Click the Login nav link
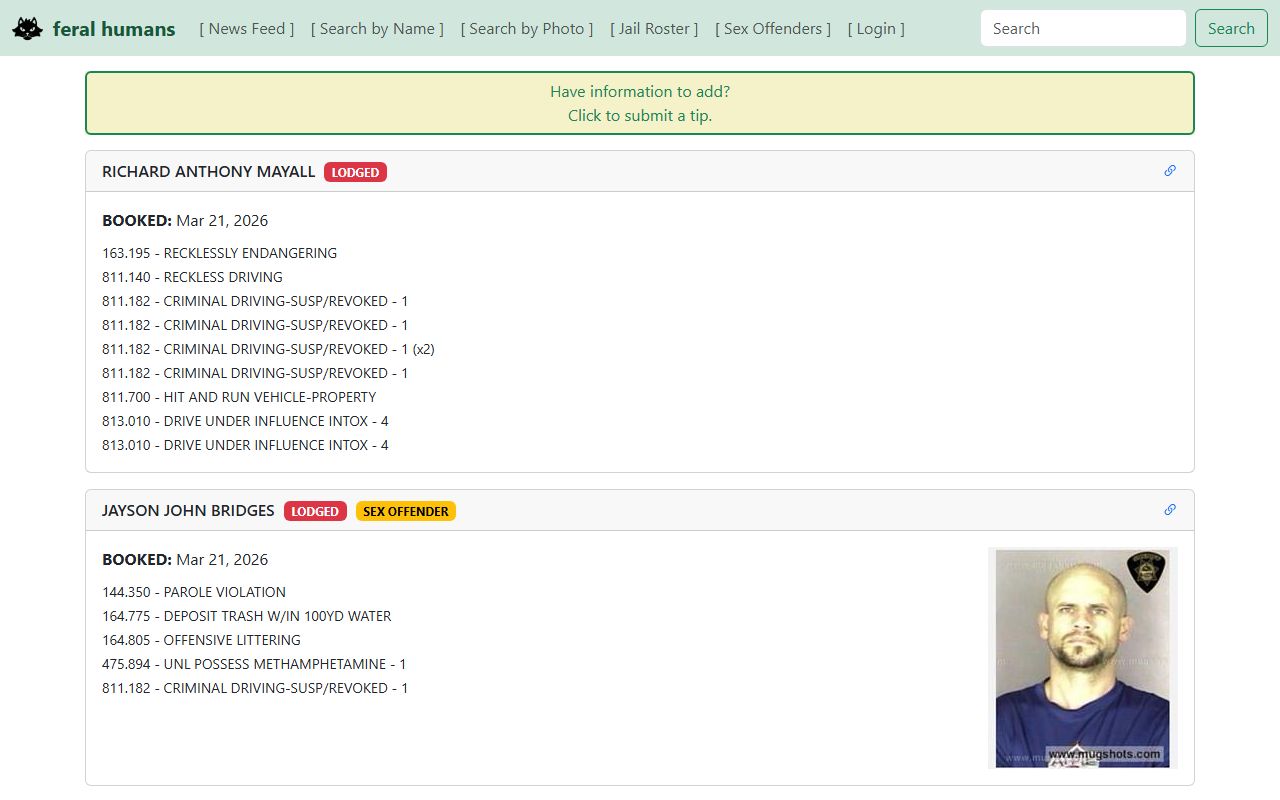Screen dimensions: 1280x800 coord(876,29)
